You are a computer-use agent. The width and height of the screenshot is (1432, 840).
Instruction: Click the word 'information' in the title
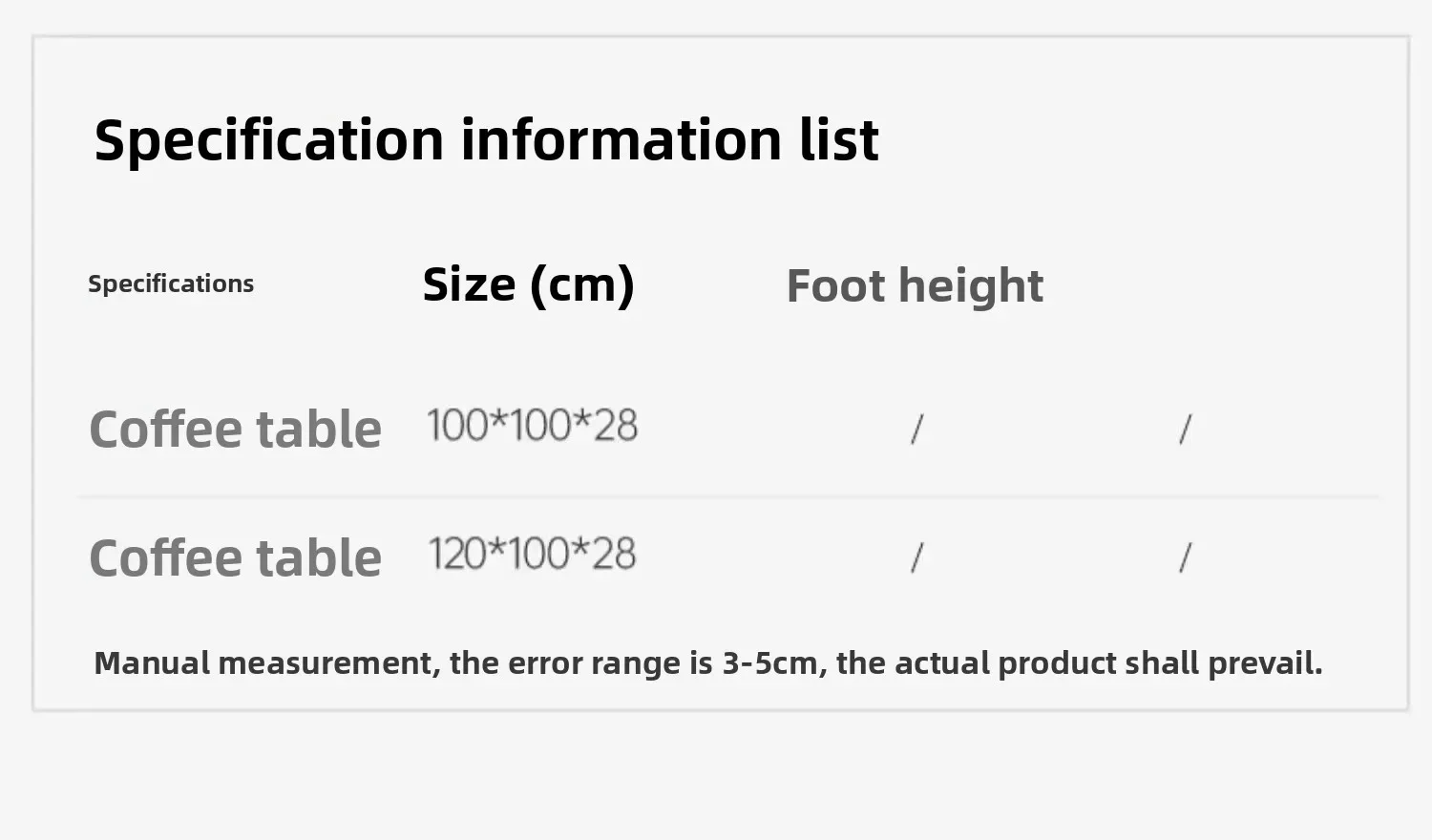click(621, 139)
